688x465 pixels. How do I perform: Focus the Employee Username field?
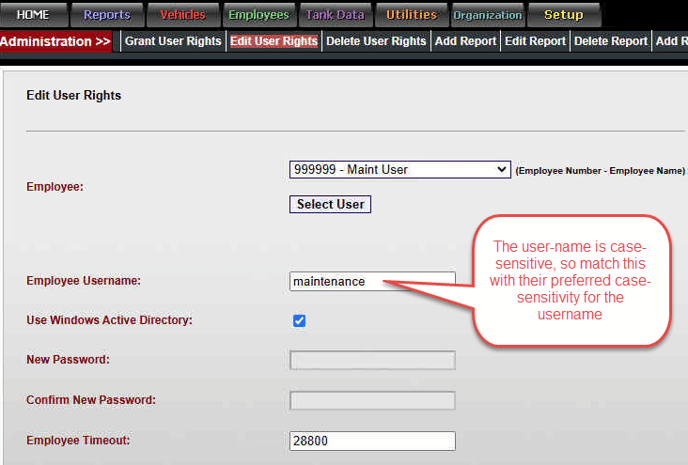(x=372, y=281)
